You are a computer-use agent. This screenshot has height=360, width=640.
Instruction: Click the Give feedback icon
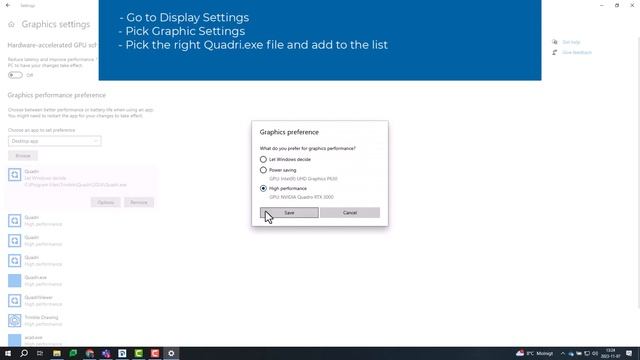(554, 53)
